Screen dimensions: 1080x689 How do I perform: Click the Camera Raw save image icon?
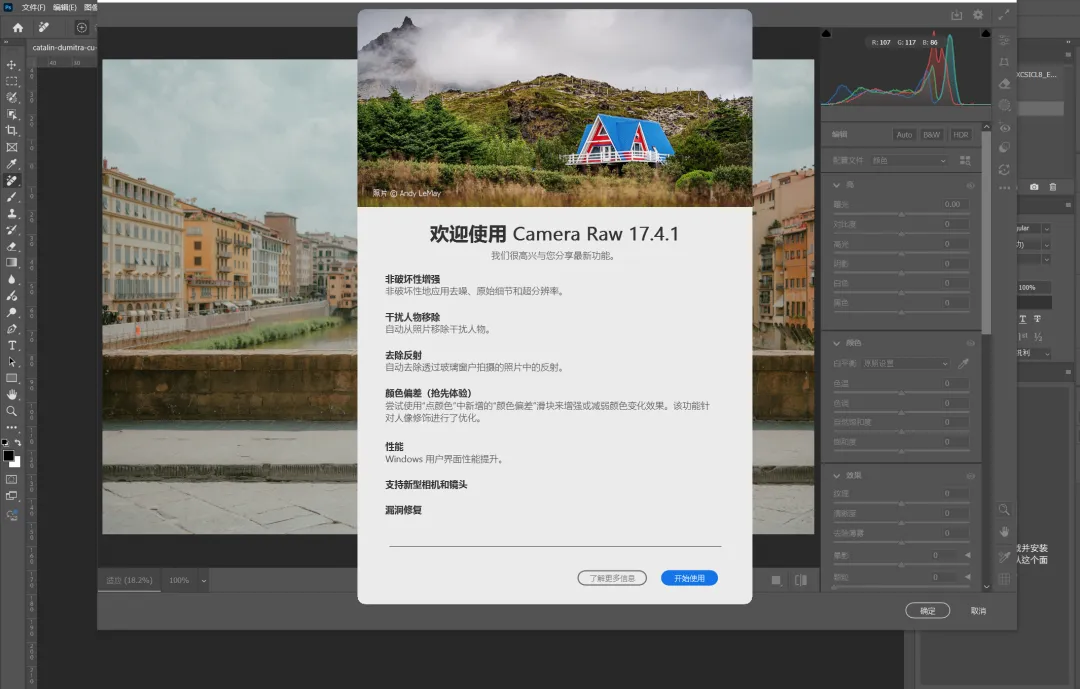click(x=957, y=14)
